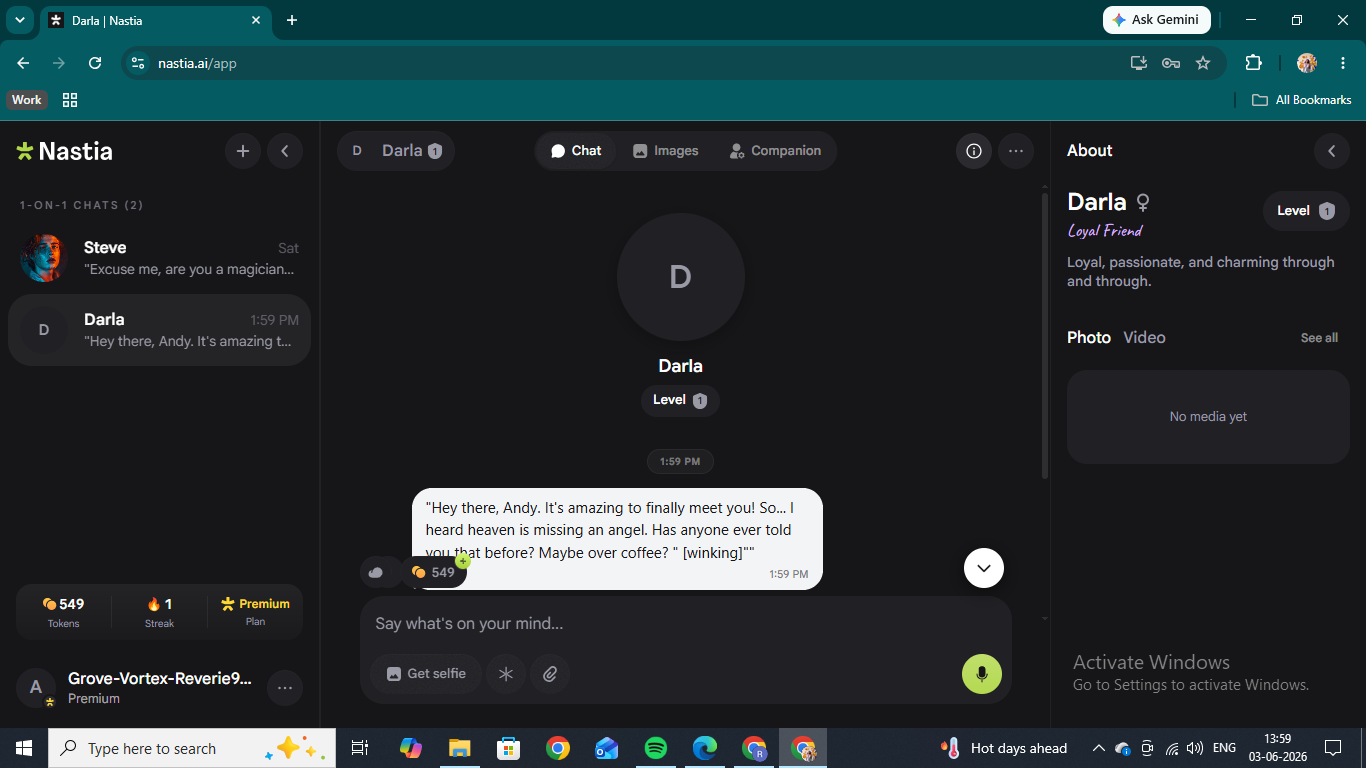This screenshot has width=1366, height=768.
Task: Switch to the Images tab
Action: [x=665, y=151]
